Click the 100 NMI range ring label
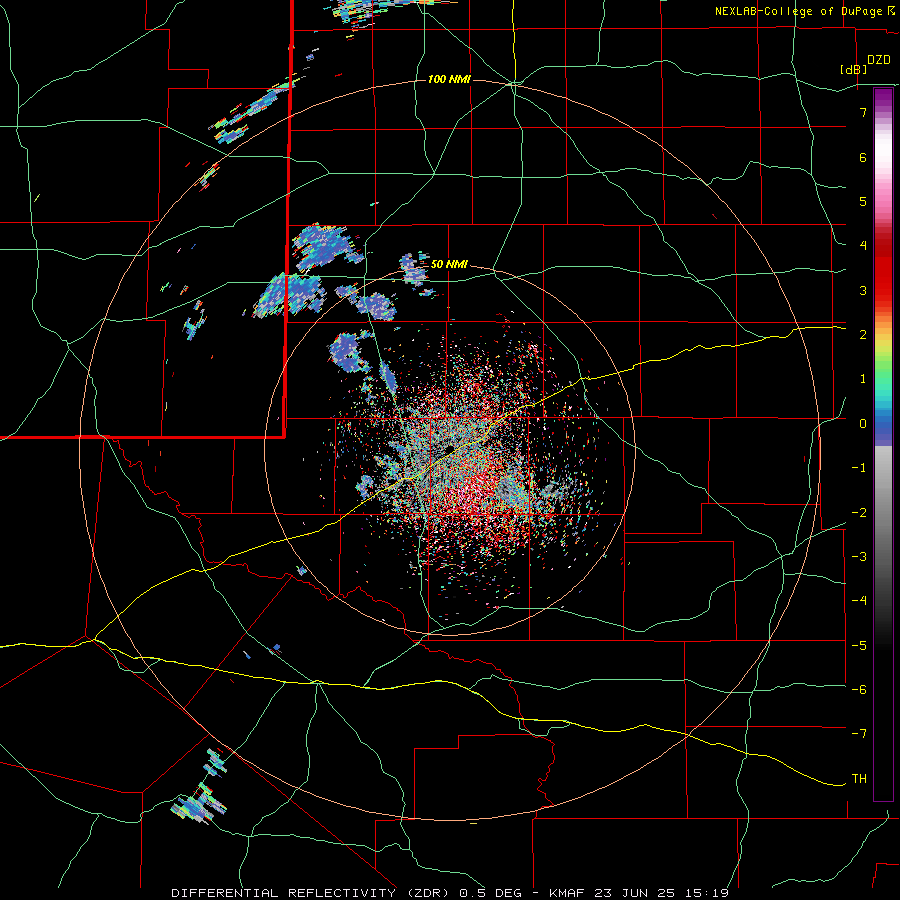 [x=449, y=79]
